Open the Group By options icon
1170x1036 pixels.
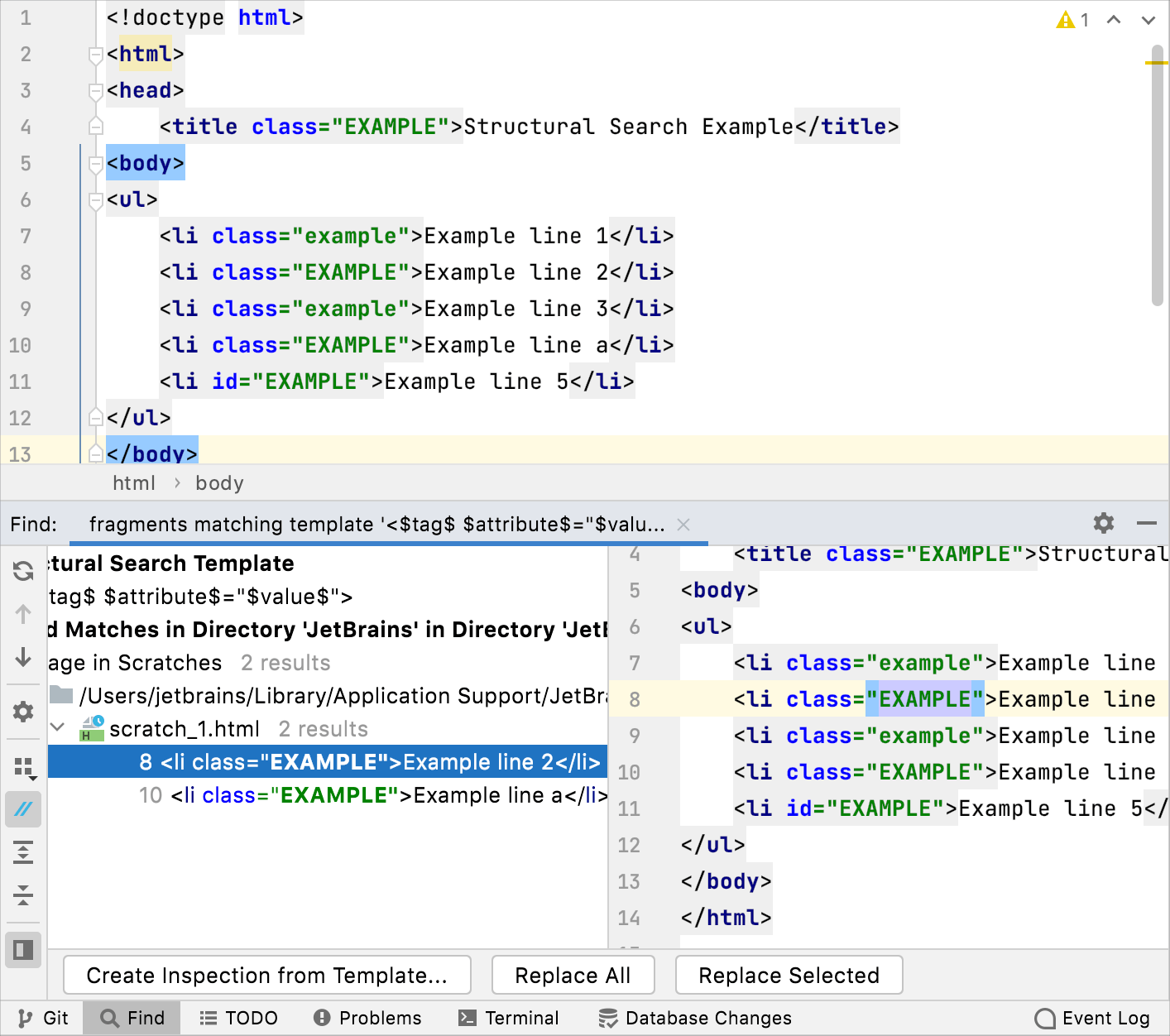coord(25,769)
